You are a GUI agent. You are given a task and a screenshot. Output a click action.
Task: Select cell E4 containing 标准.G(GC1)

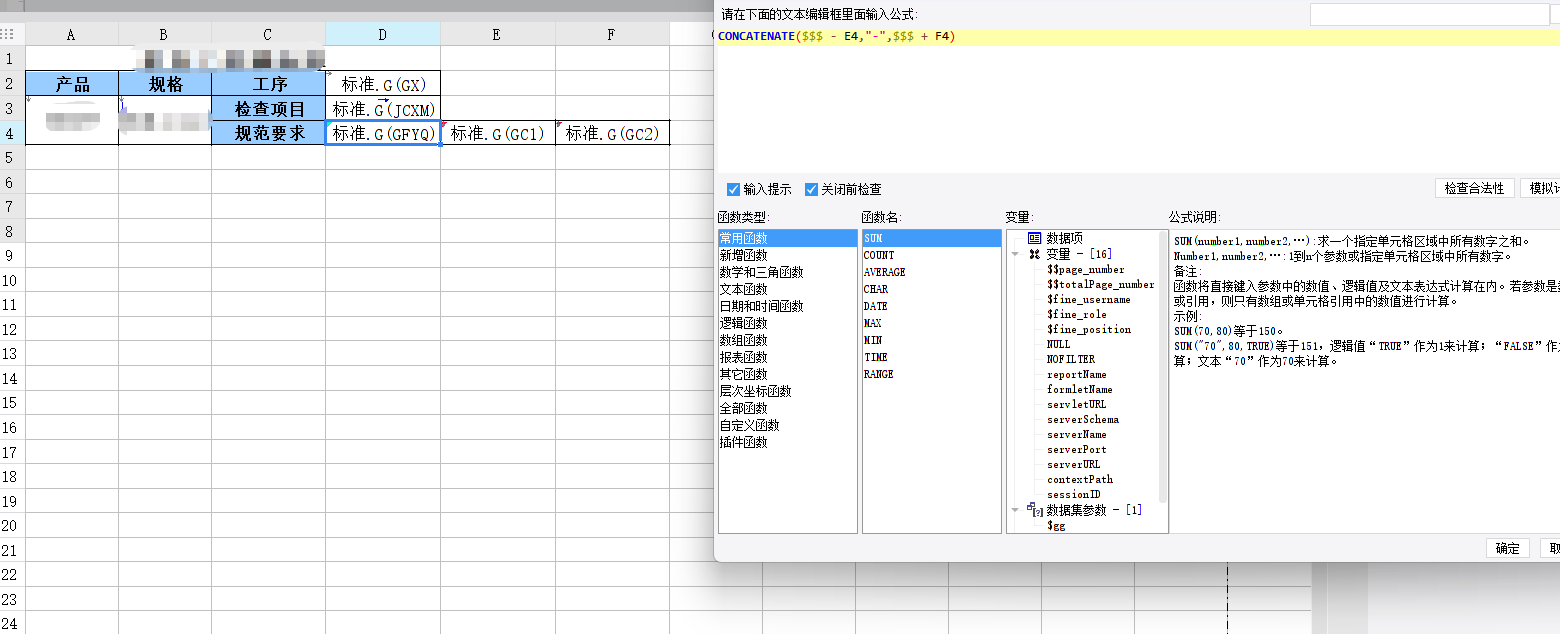497,133
